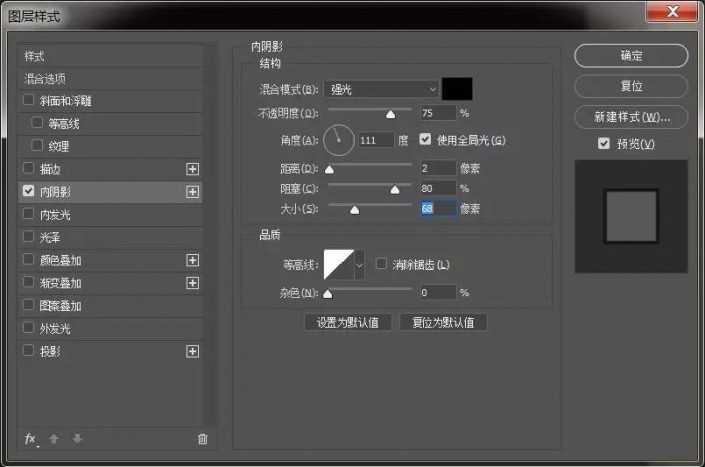Click plus icon beside 颜色叠加
Screen dimensions: 705x467
[193, 260]
